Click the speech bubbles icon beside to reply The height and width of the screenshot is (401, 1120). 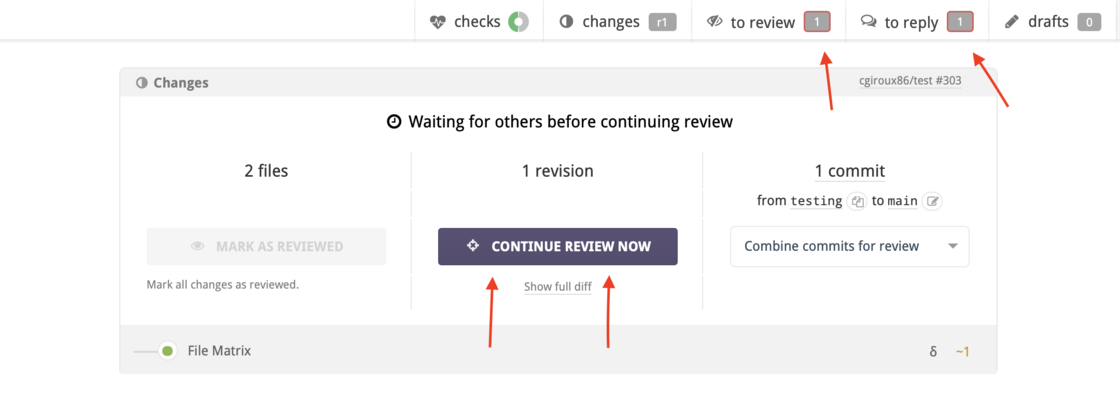click(x=869, y=22)
